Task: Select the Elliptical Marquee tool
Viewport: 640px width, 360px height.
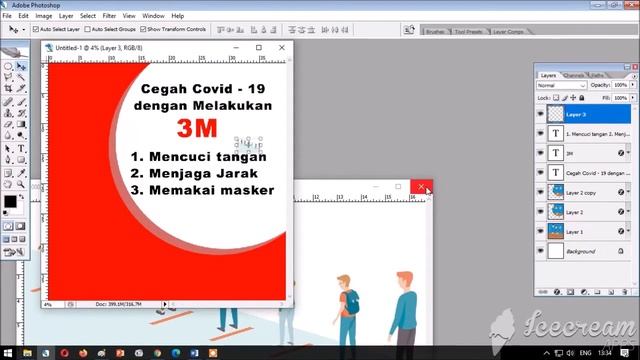Action: tap(8, 66)
